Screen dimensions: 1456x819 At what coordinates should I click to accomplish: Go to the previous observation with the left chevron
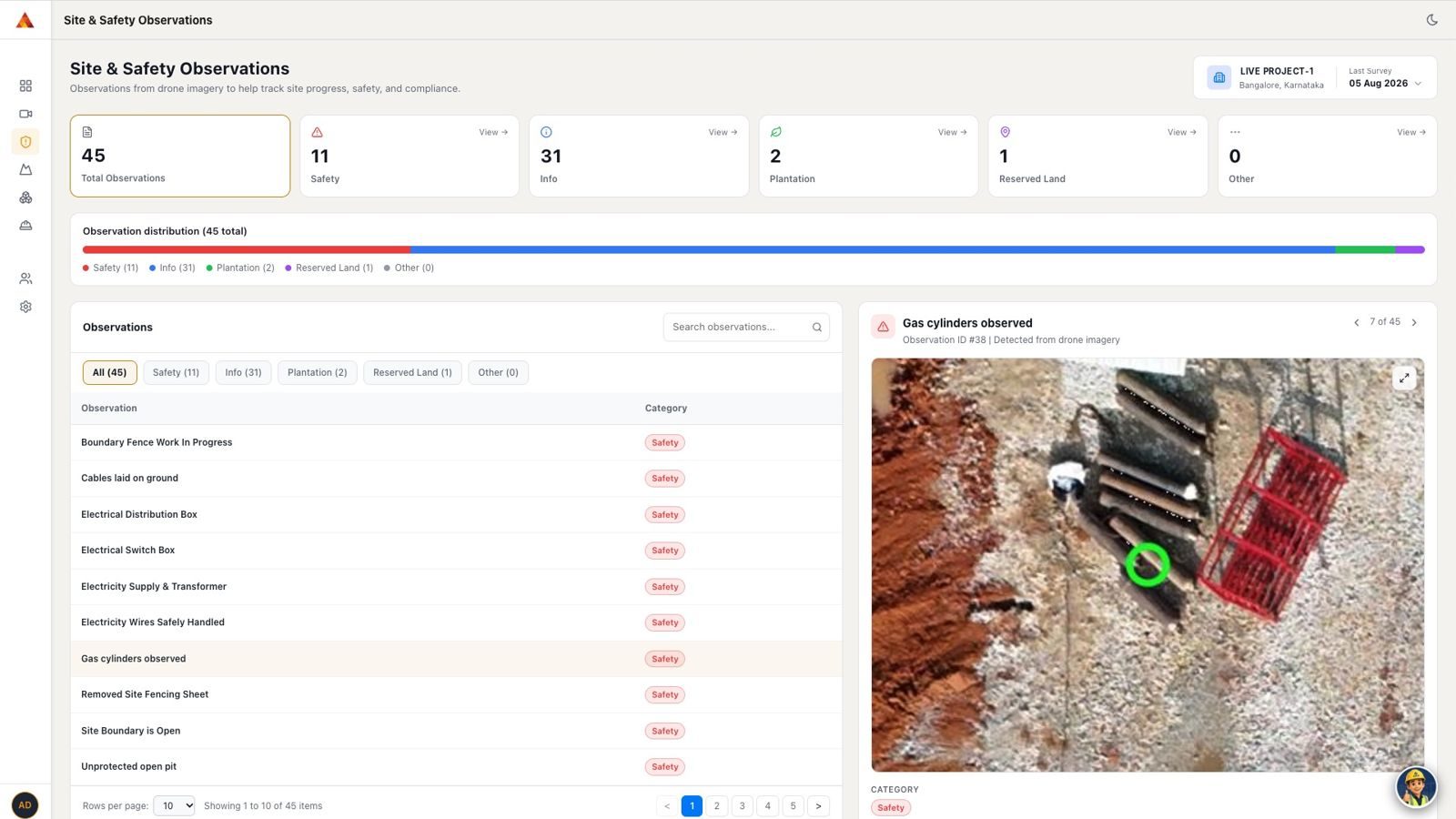coord(1356,322)
